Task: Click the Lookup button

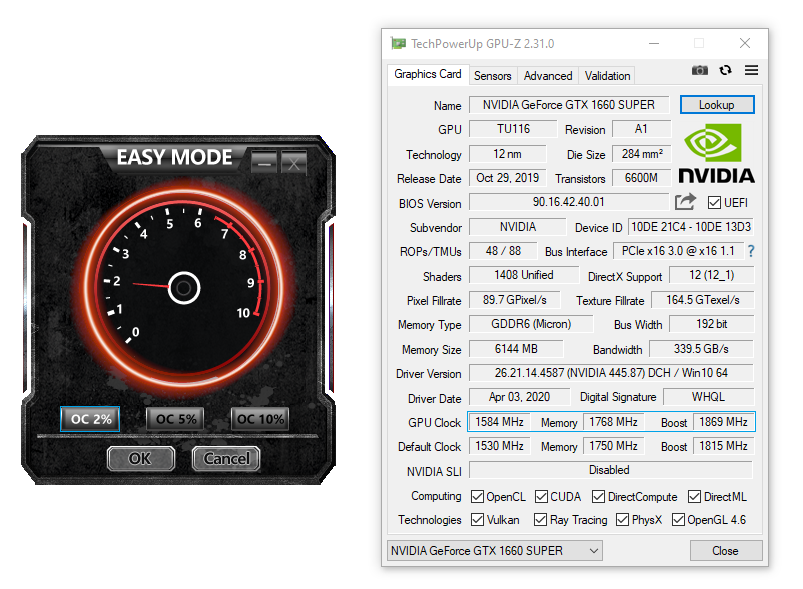Action: (x=717, y=104)
